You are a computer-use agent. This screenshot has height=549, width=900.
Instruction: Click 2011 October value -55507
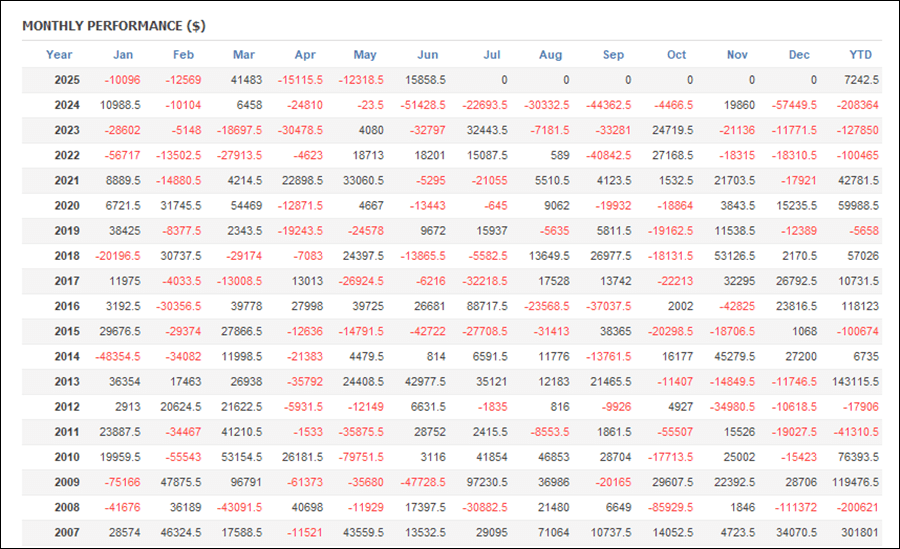click(x=675, y=432)
